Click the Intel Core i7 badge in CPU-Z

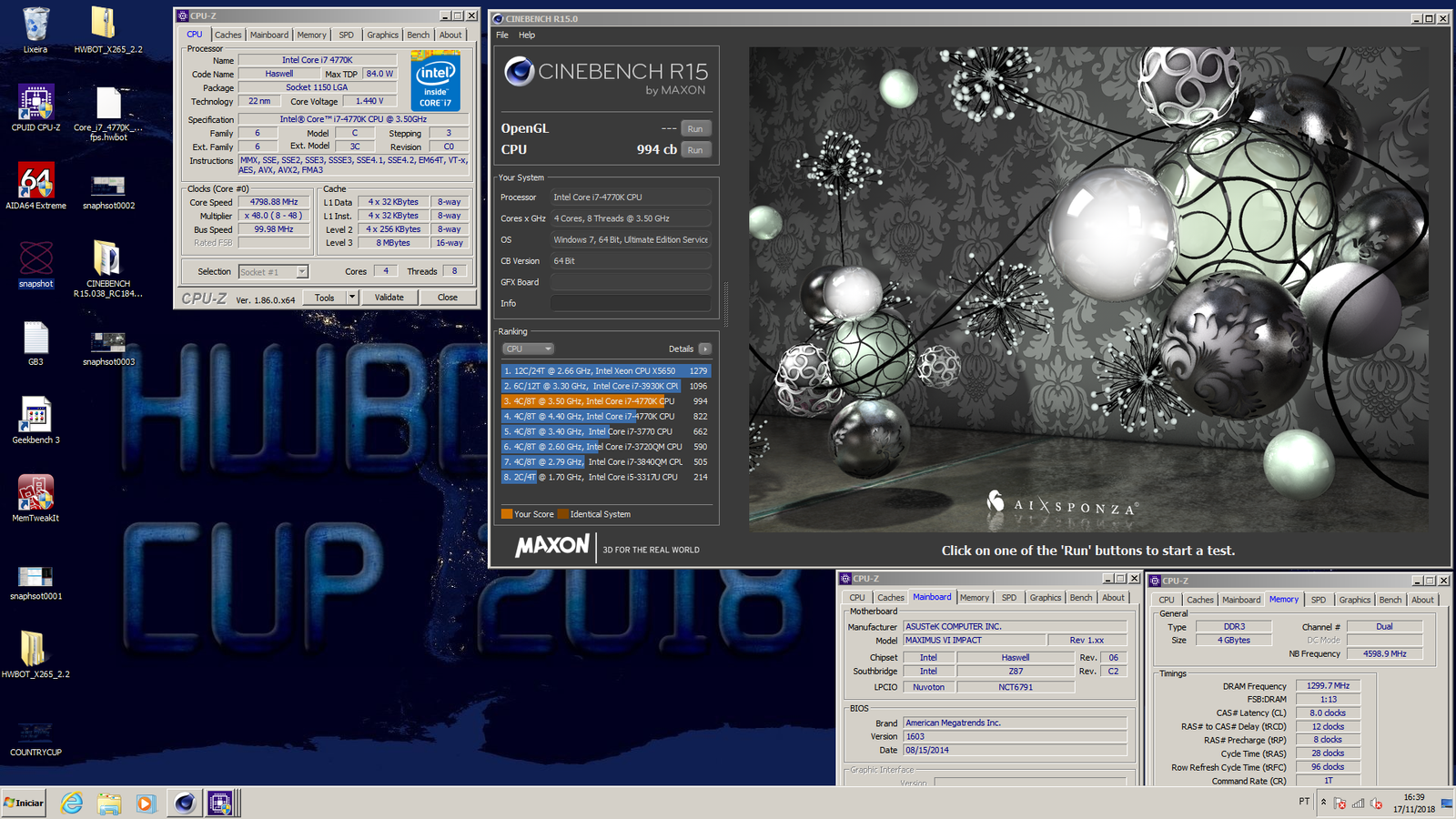click(435, 82)
